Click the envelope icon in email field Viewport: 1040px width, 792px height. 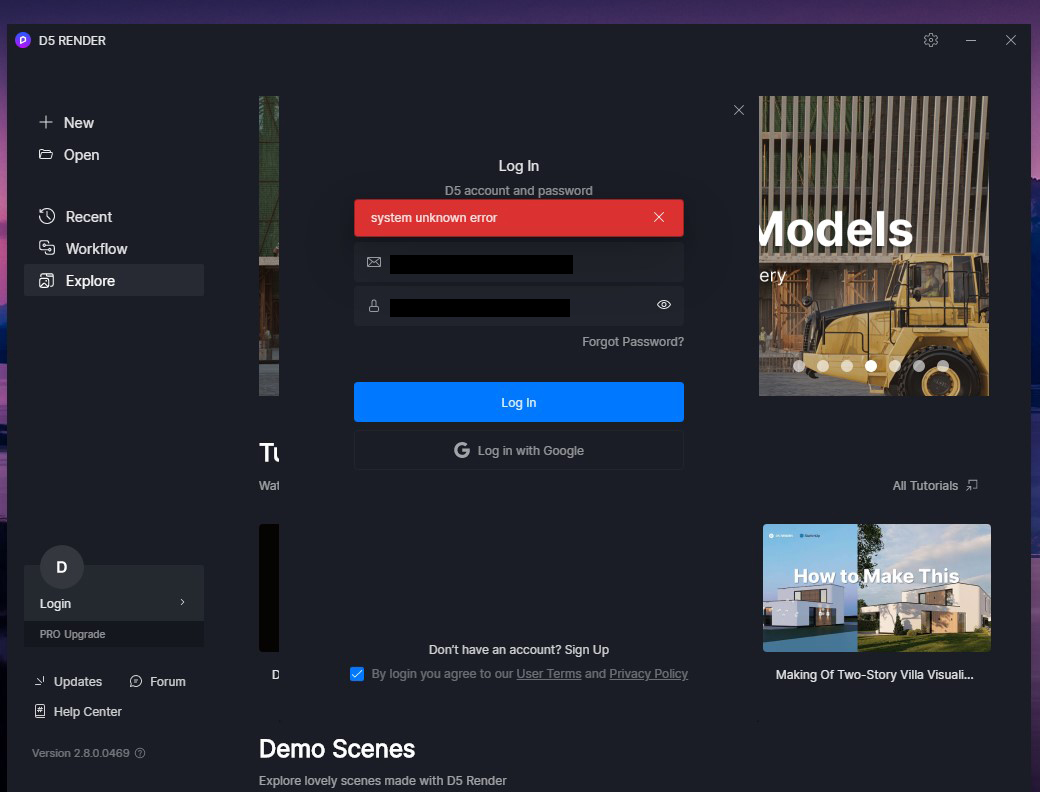[374, 262]
